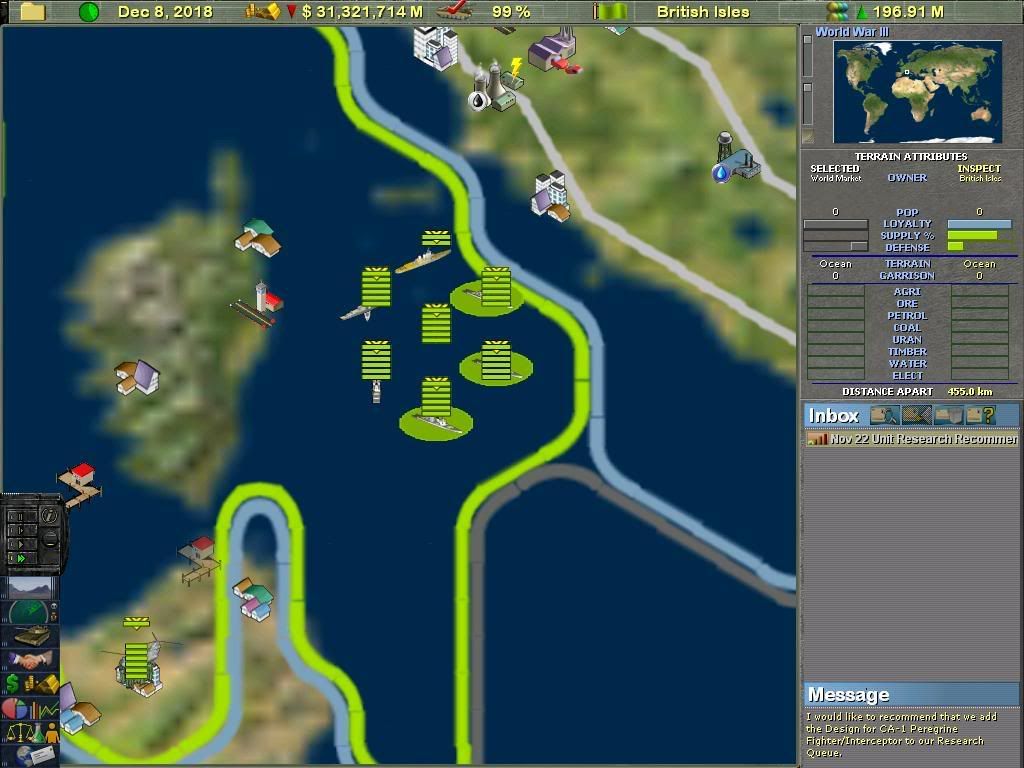Click the World War III scenario title
This screenshot has width=1024, height=768.
[x=852, y=31]
